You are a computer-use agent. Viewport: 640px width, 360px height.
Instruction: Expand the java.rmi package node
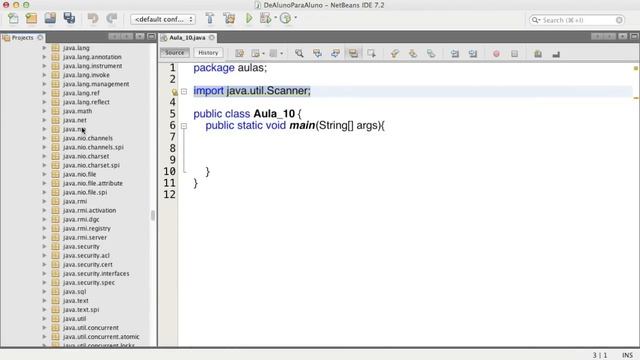tap(44, 201)
